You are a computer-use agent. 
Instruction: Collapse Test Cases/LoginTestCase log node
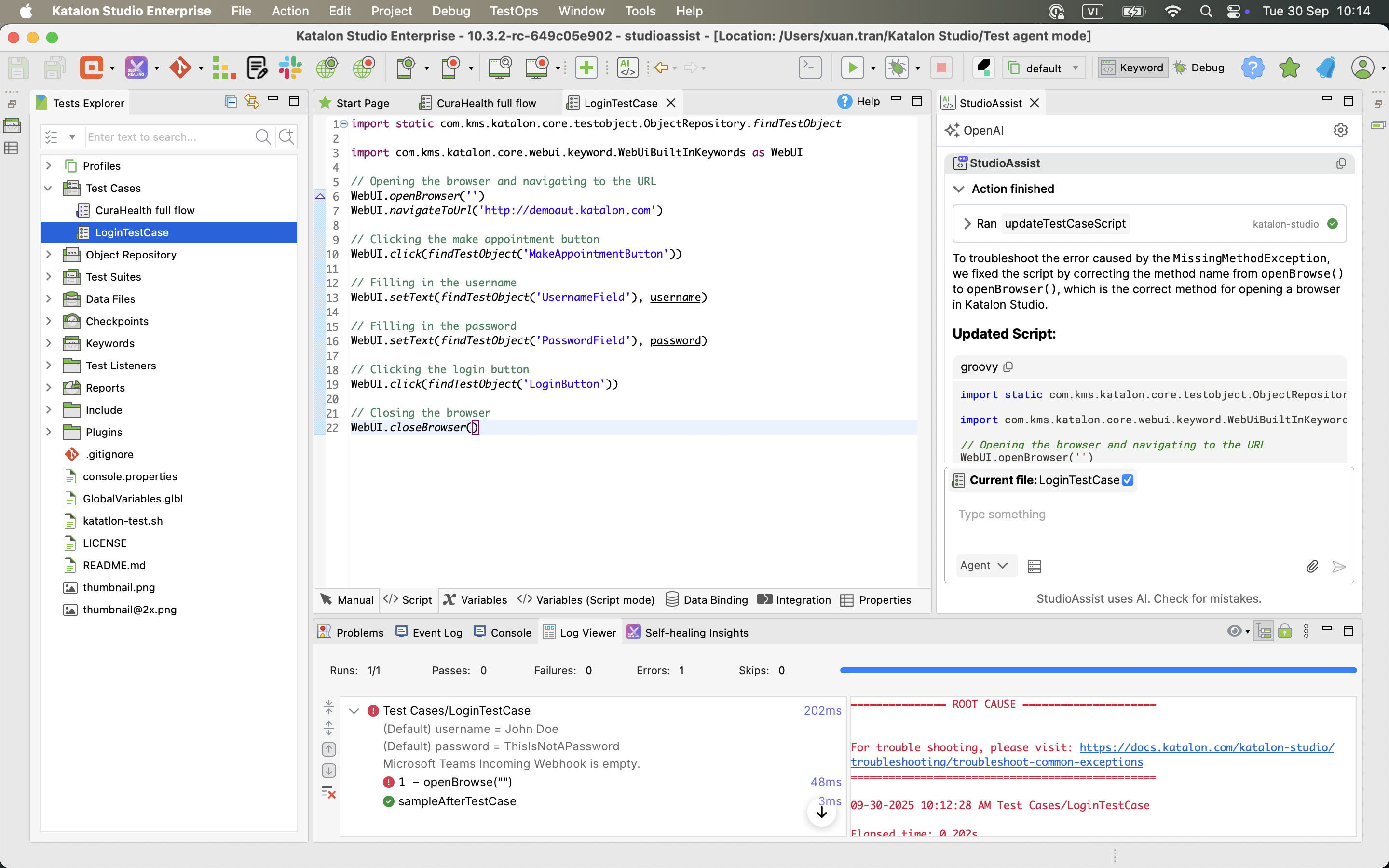click(354, 711)
